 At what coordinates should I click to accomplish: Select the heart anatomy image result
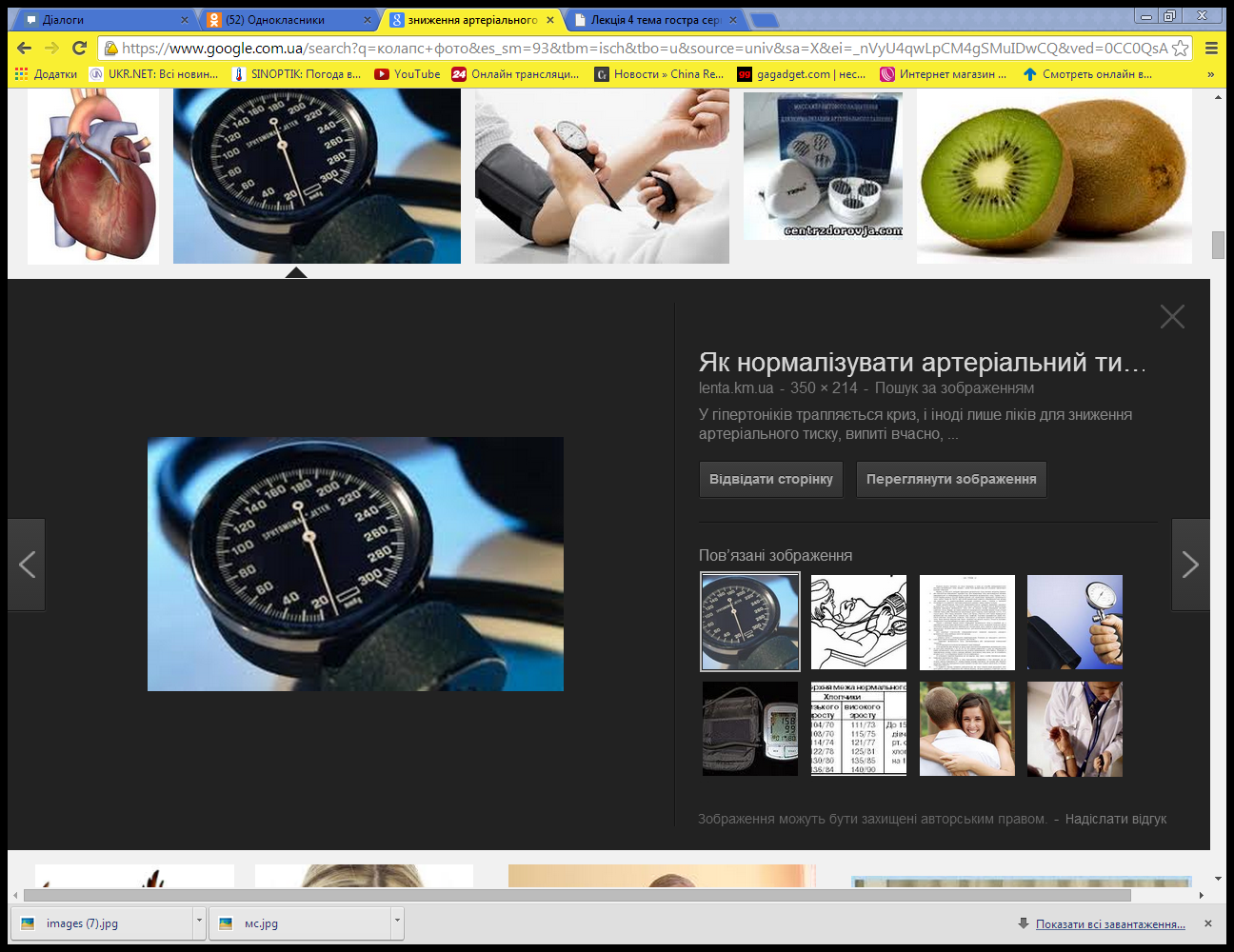tap(93, 177)
